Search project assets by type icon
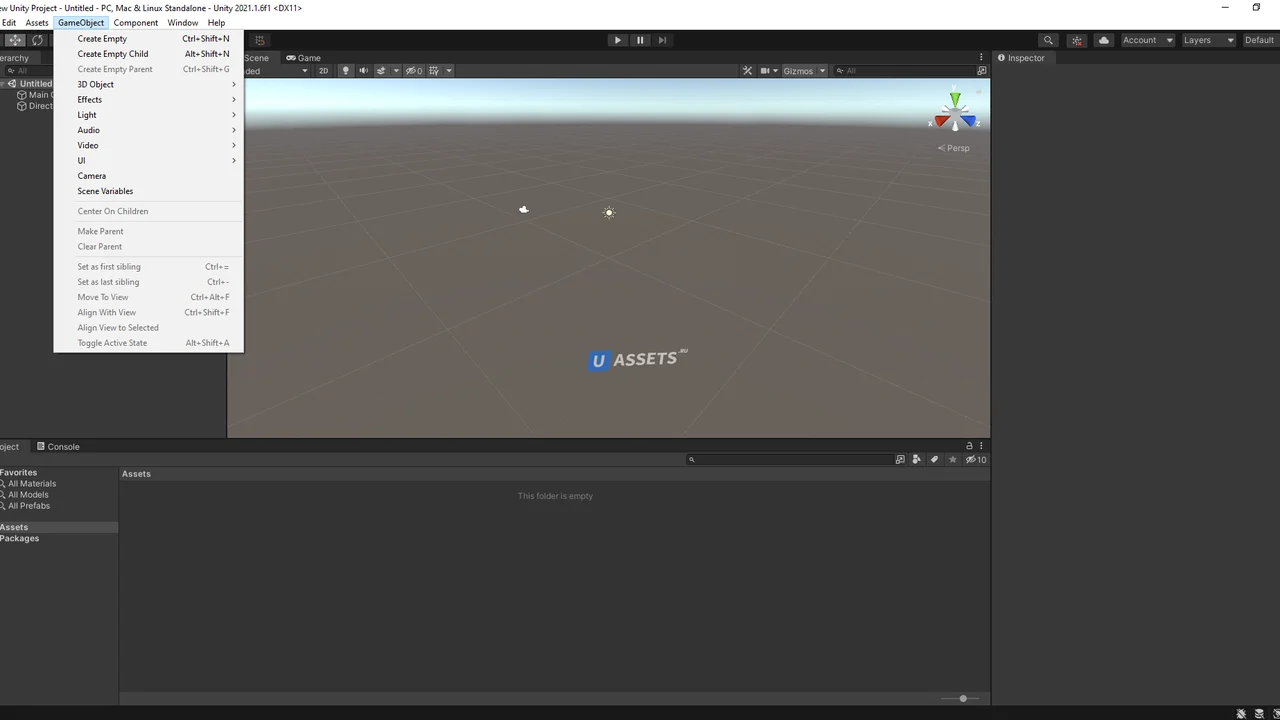The image size is (1280, 720). coord(917,460)
